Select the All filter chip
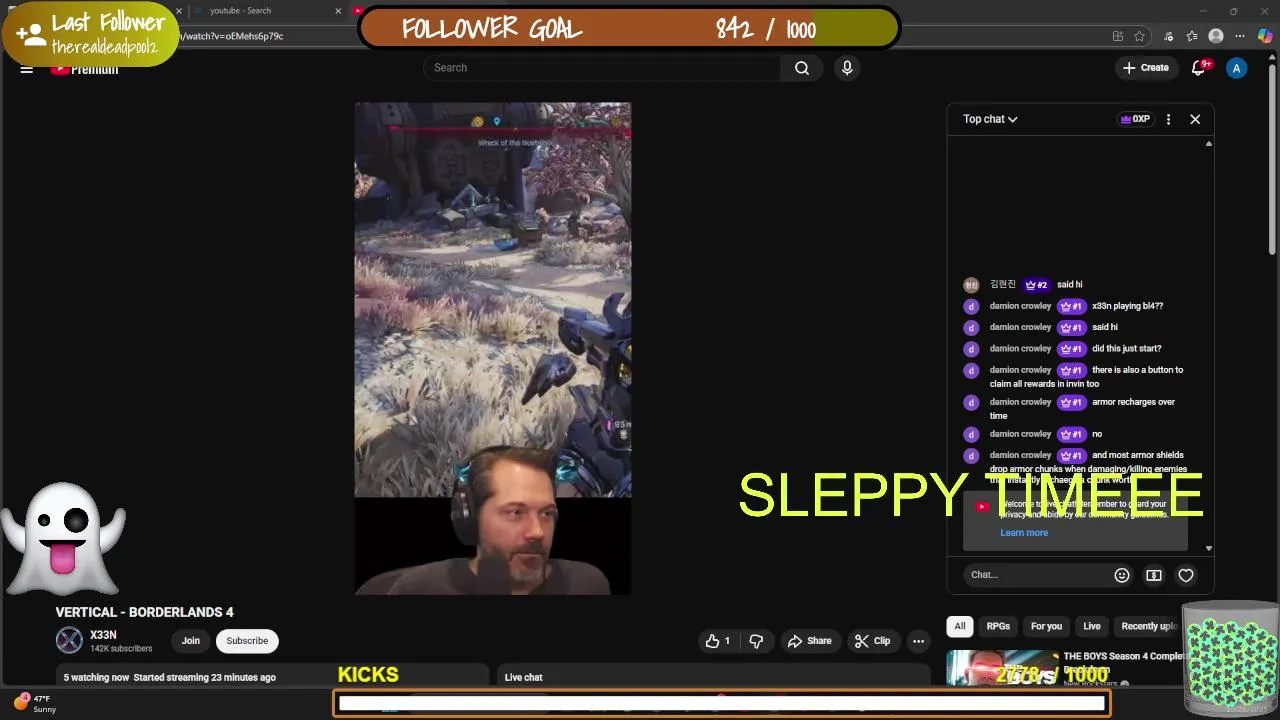The image size is (1280, 720). click(960, 626)
